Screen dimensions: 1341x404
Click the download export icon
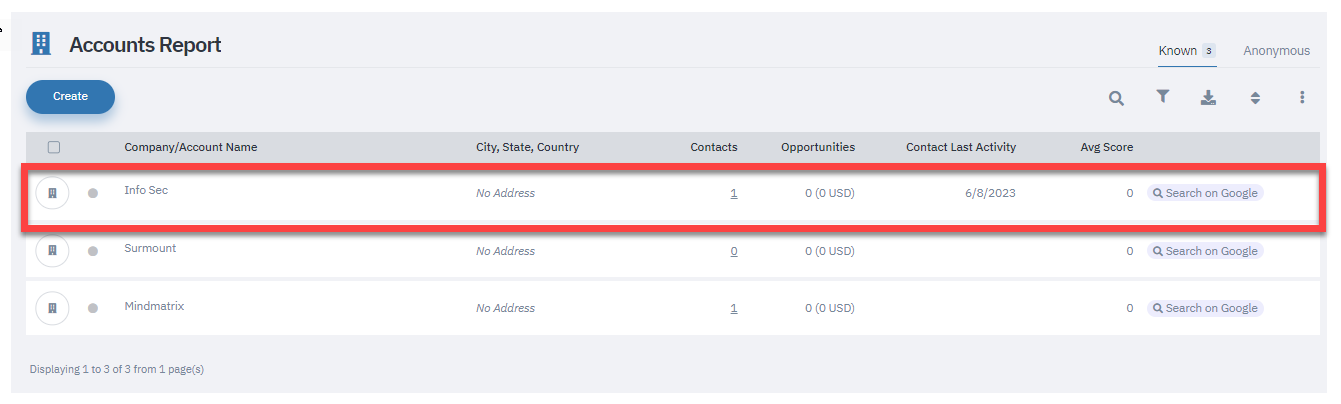click(x=1209, y=97)
